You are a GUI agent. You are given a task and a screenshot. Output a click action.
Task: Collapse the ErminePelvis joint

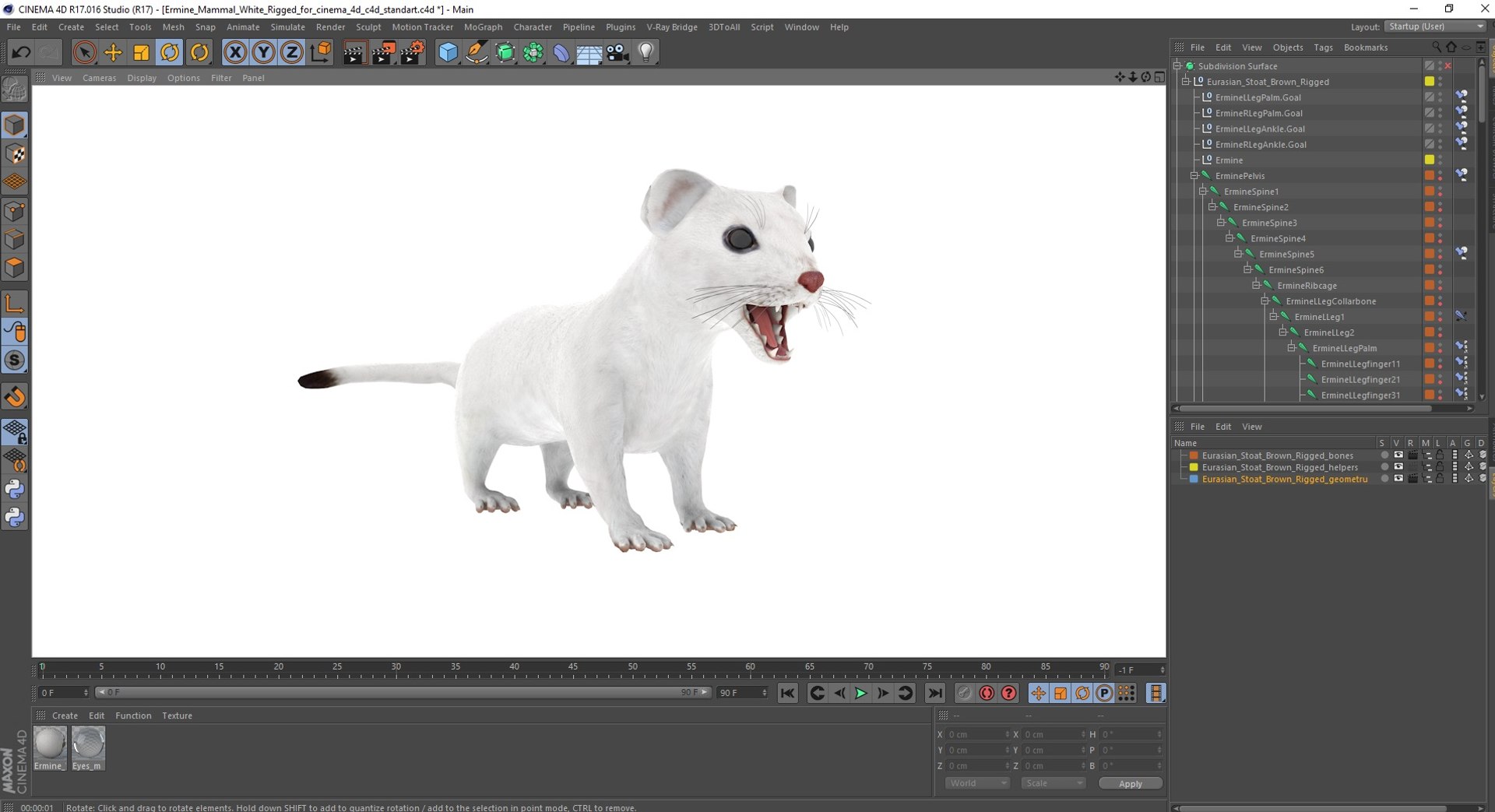coord(1194,176)
